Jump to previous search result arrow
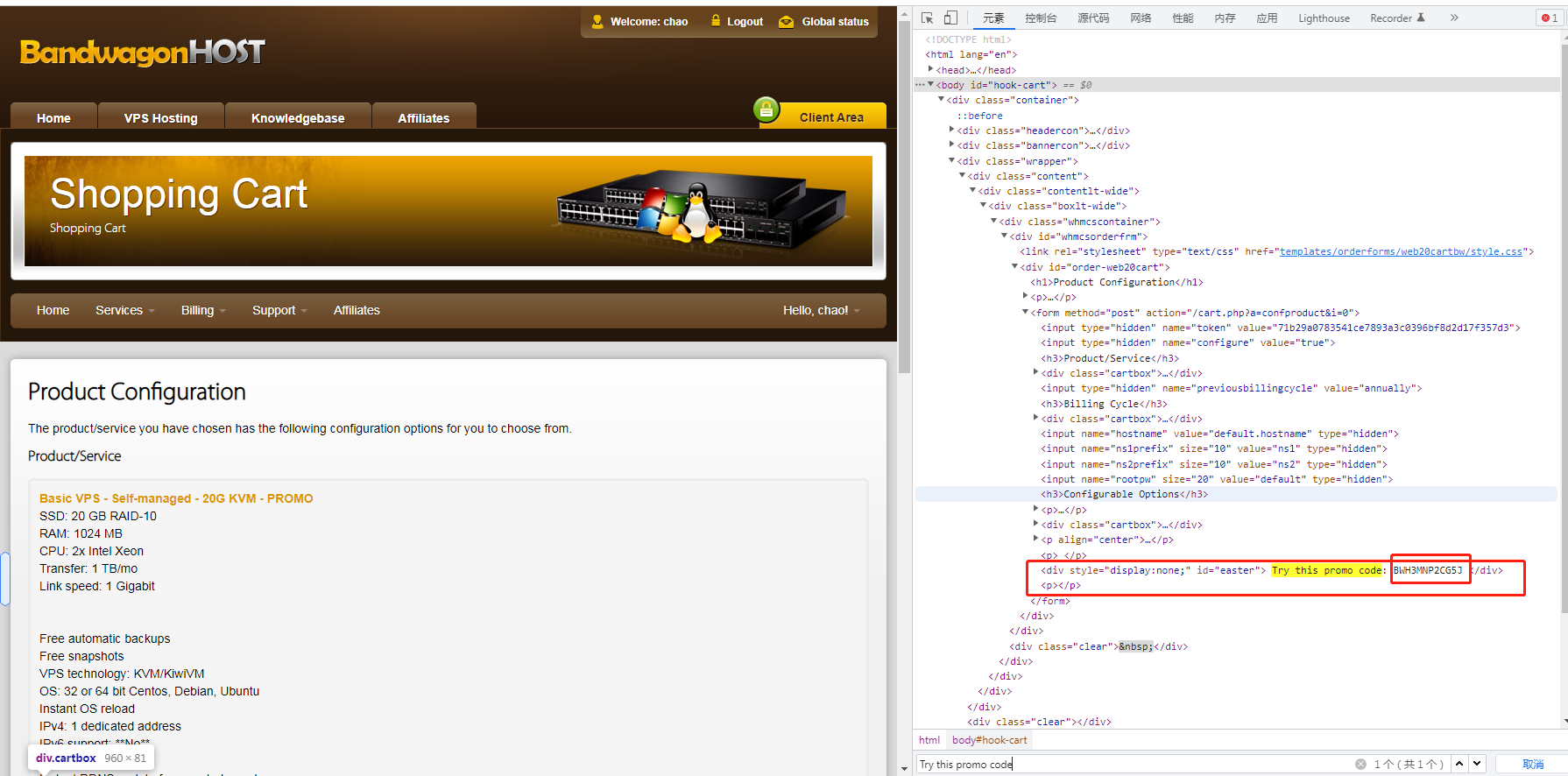This screenshot has width=1568, height=776. point(1459,764)
